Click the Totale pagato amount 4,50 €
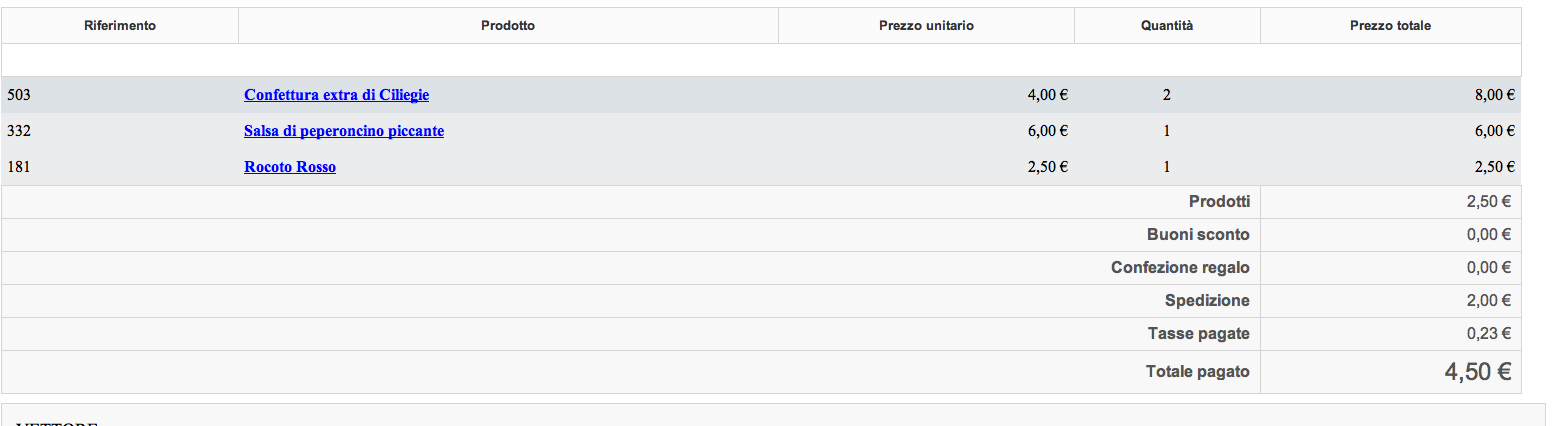1553x426 pixels. pyautogui.click(x=1477, y=372)
